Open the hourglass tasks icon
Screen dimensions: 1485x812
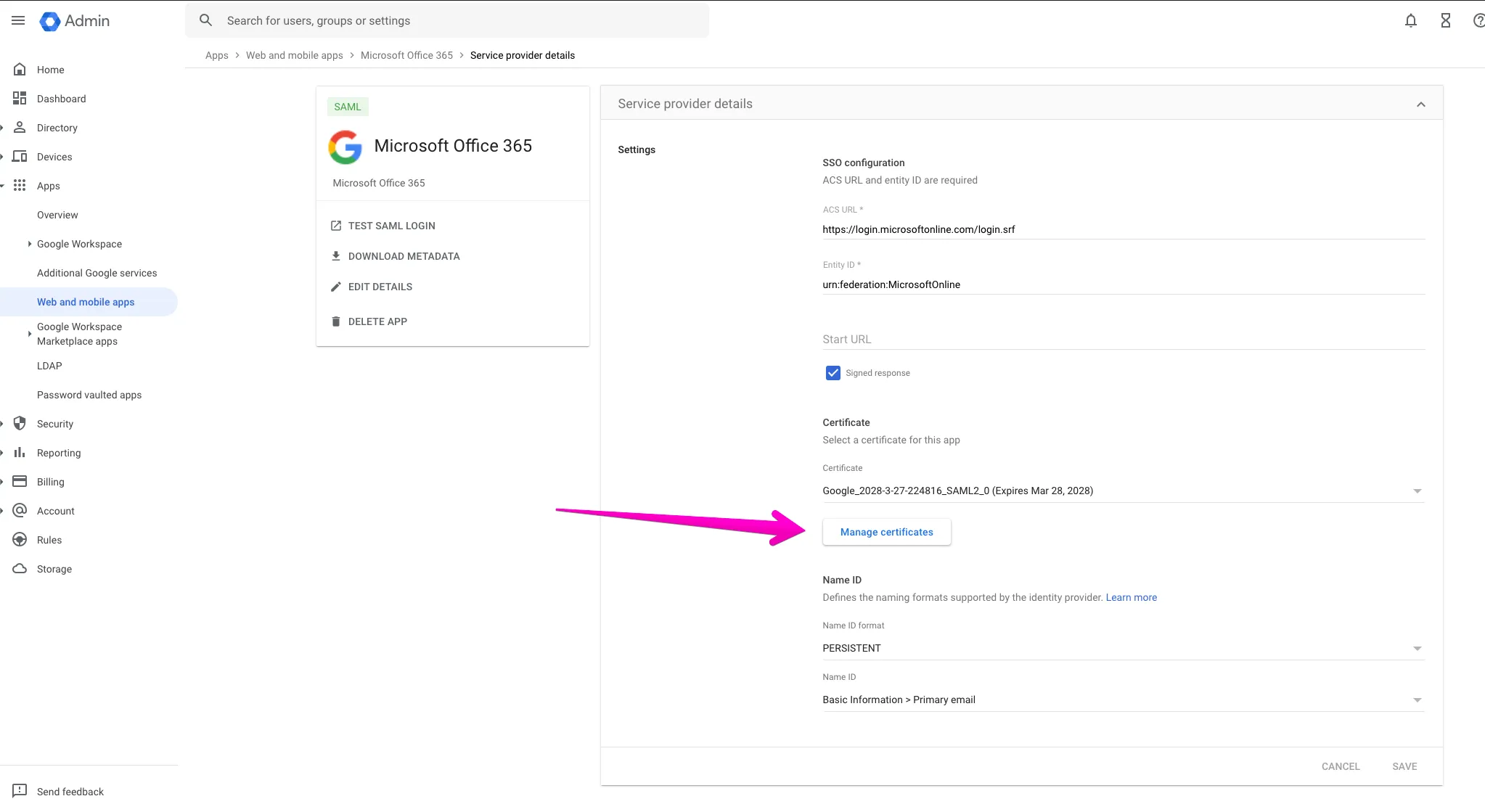(1445, 20)
